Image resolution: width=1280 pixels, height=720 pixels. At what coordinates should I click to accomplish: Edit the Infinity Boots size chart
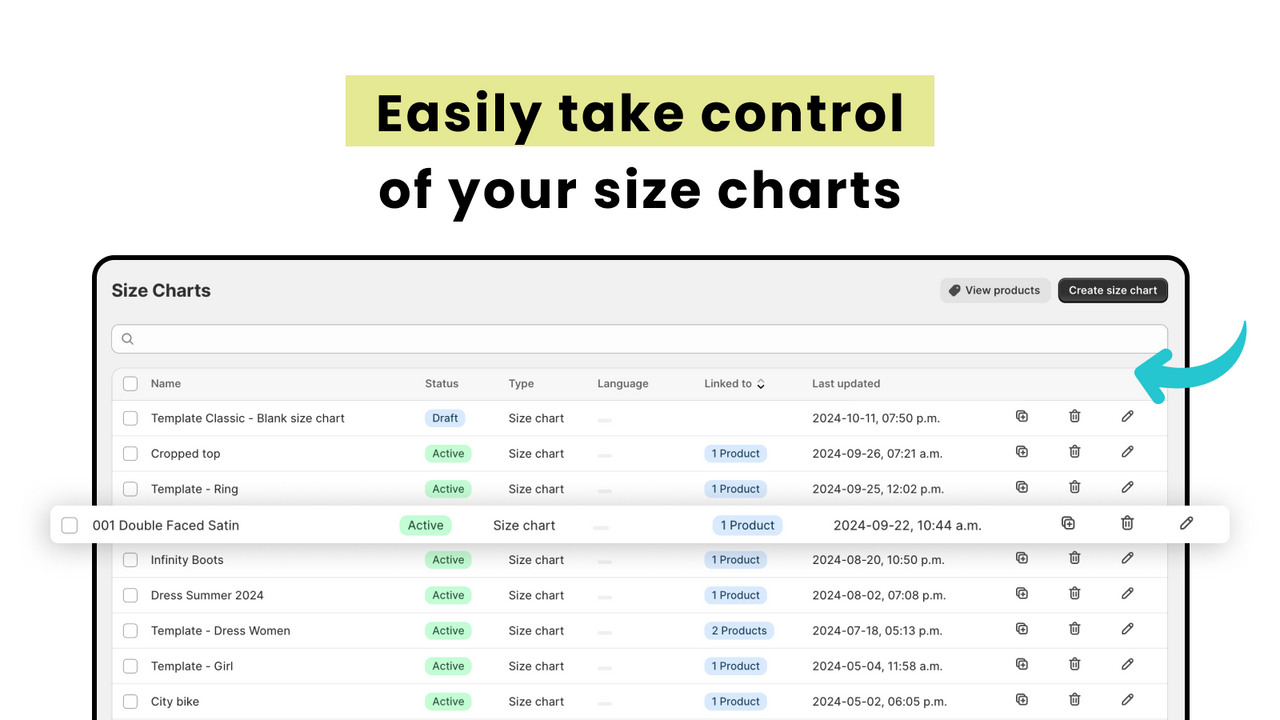click(1127, 558)
